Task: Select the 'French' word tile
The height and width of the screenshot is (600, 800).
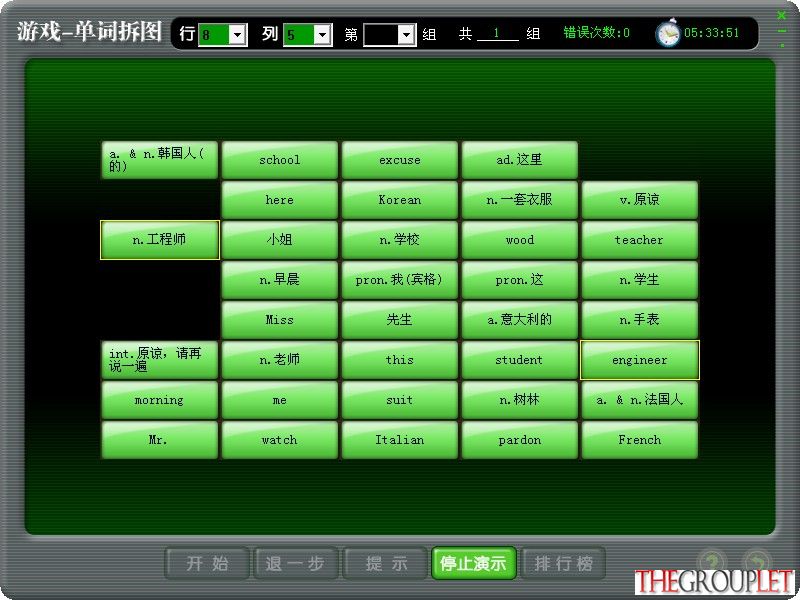Action: pos(639,440)
